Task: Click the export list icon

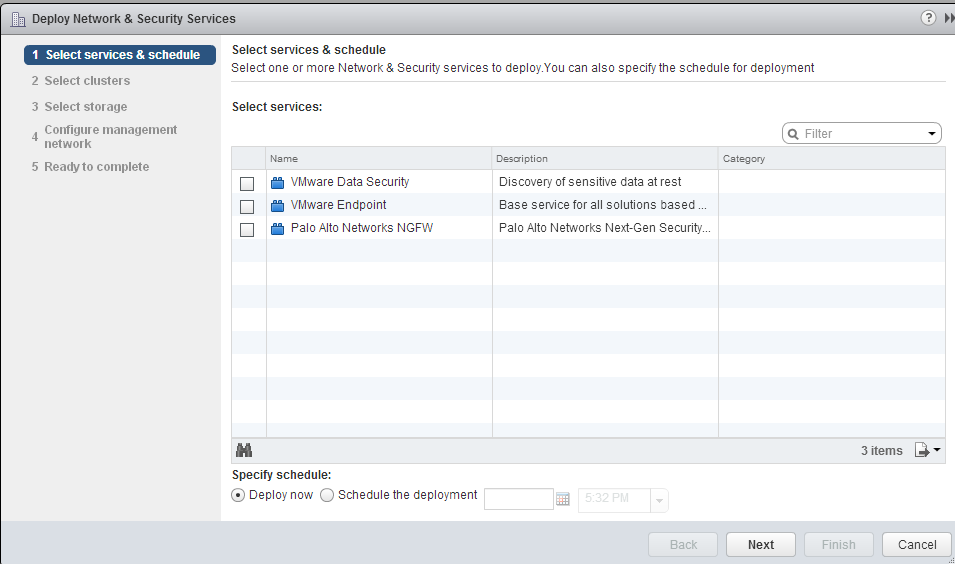Action: 923,451
